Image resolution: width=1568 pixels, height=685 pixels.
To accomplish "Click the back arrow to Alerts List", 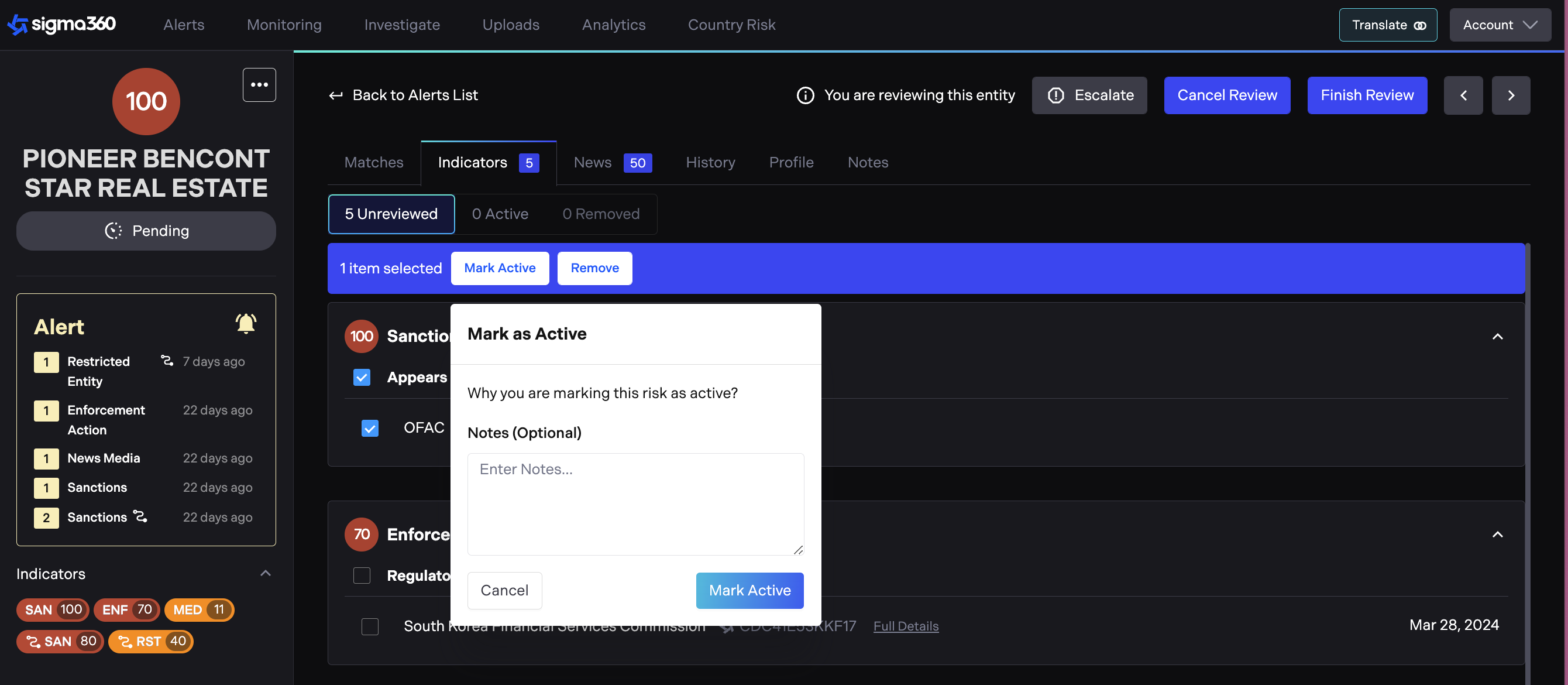I will click(335, 95).
